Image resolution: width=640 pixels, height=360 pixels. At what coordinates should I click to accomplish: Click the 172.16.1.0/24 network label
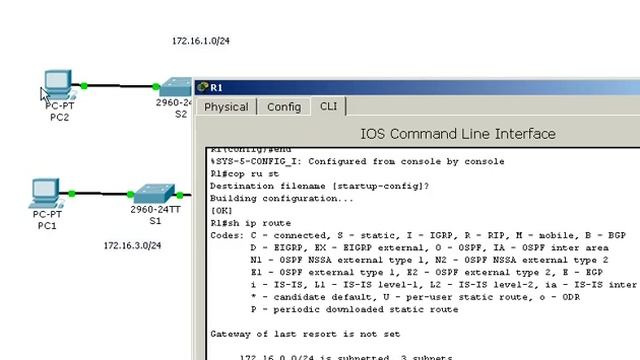click(201, 41)
